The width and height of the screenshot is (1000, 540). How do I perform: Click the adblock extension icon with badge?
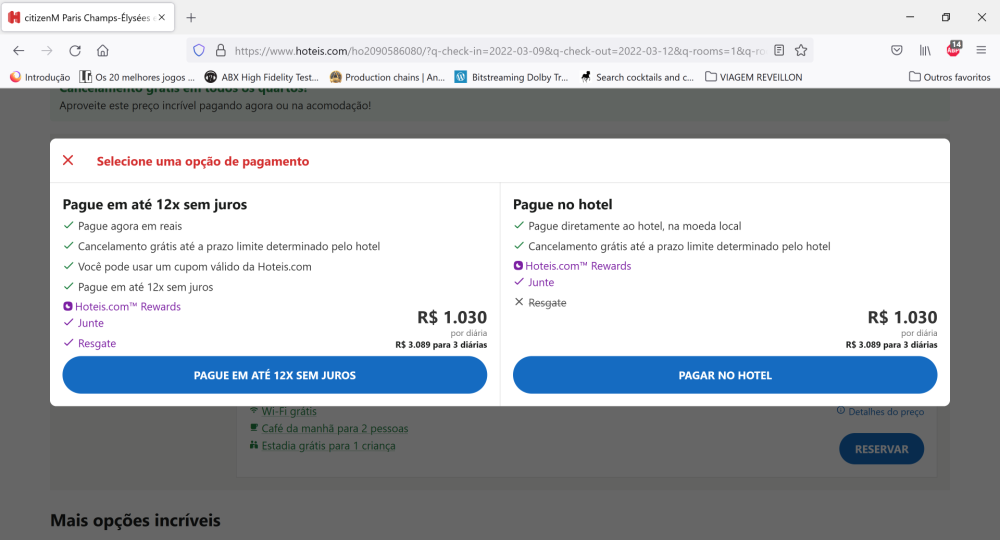coord(953,50)
